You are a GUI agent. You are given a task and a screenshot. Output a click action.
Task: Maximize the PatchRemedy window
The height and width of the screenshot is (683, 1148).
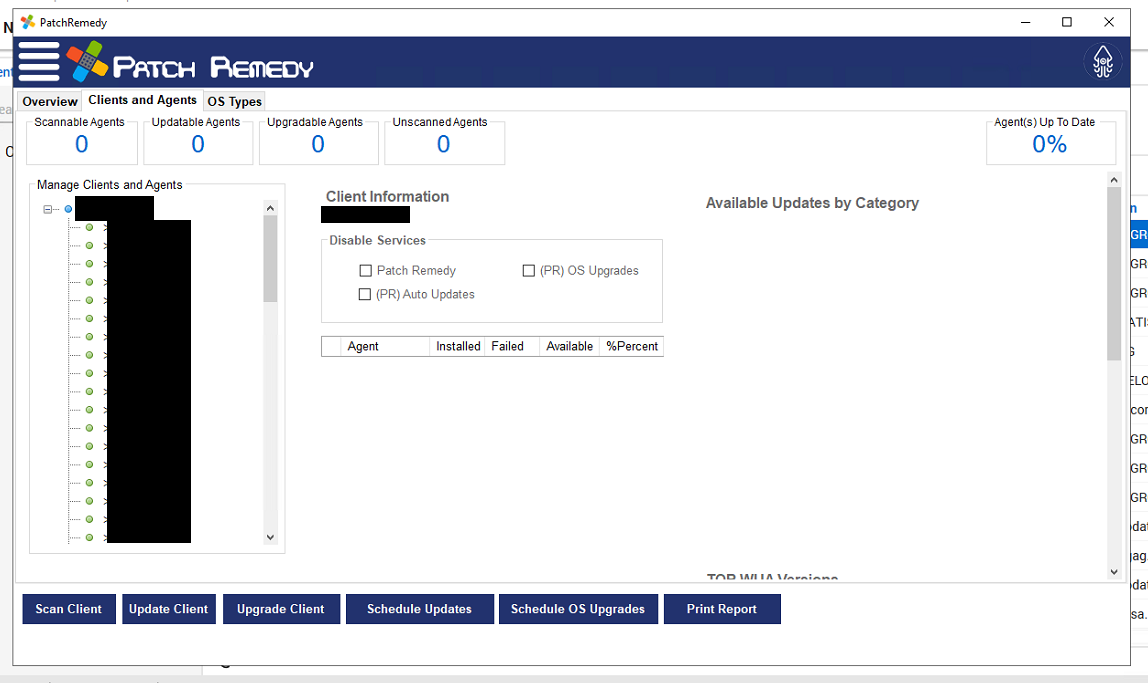(1067, 22)
